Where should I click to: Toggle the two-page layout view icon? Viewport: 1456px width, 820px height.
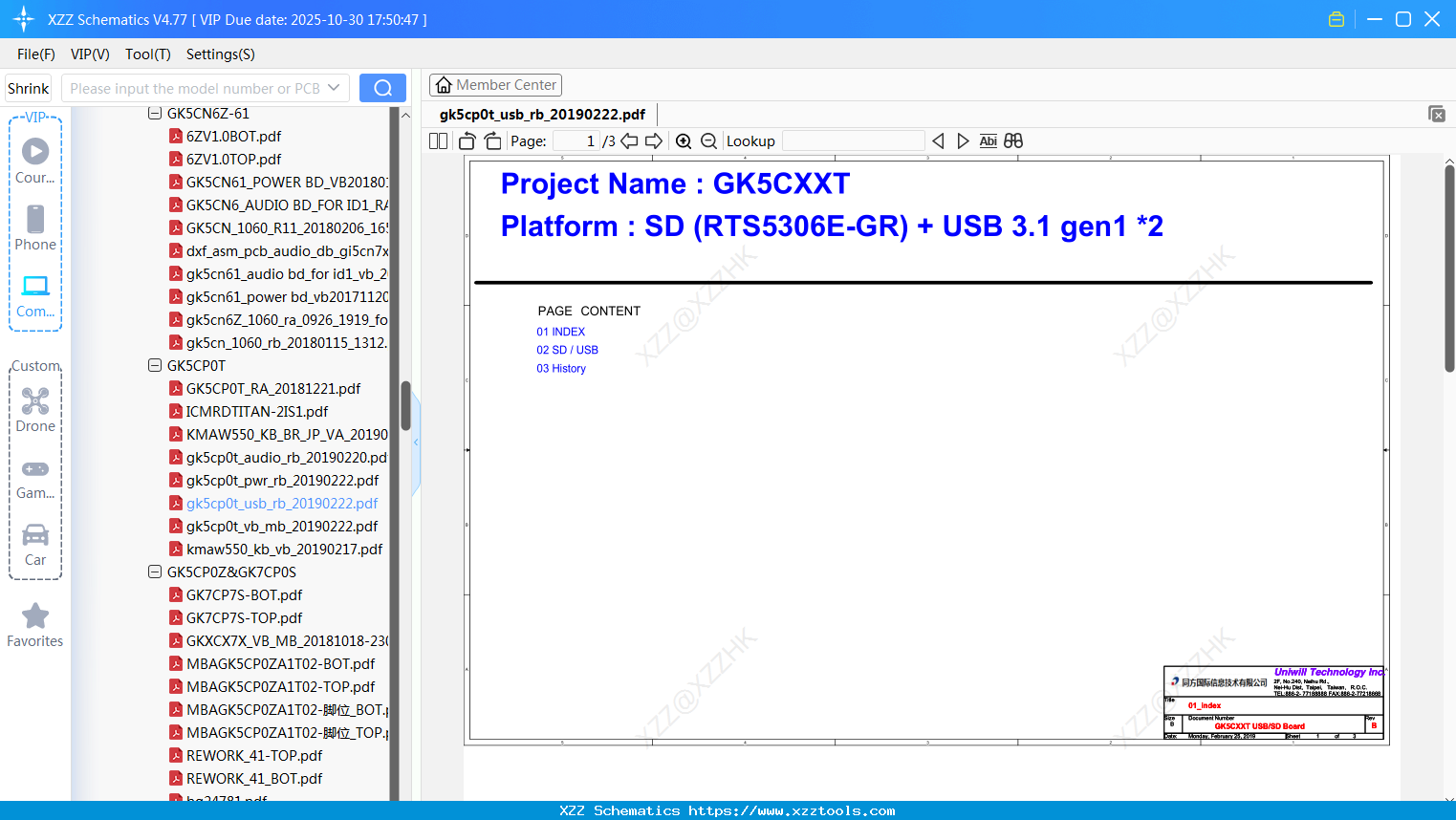438,141
